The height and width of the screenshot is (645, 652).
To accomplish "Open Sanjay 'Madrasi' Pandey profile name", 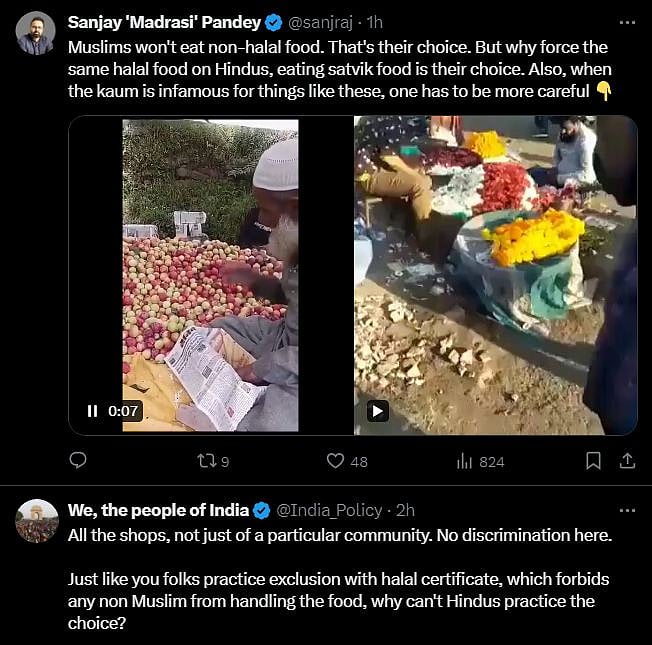I will pos(163,22).
